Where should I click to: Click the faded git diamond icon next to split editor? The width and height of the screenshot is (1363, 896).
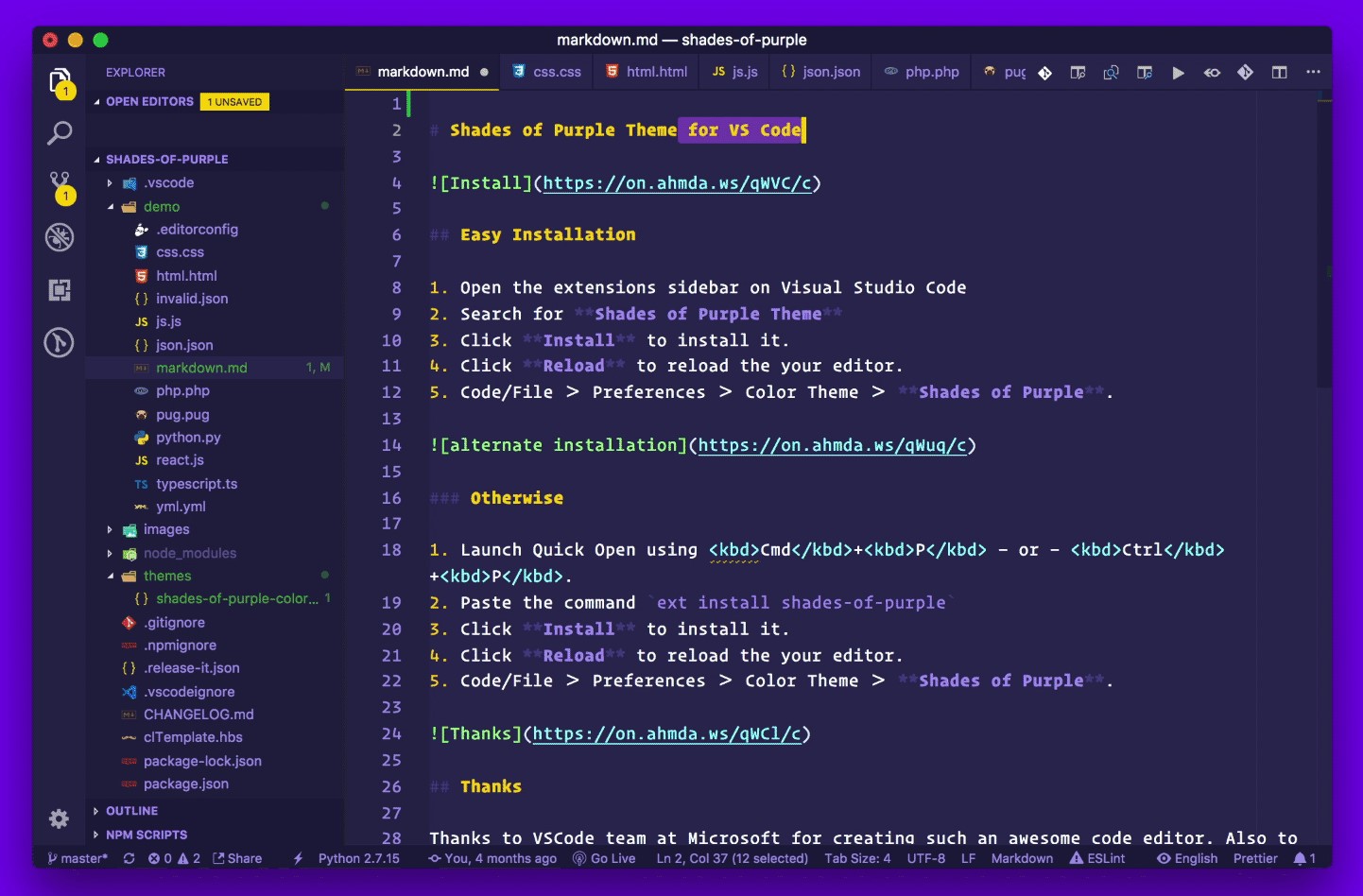coord(1245,72)
